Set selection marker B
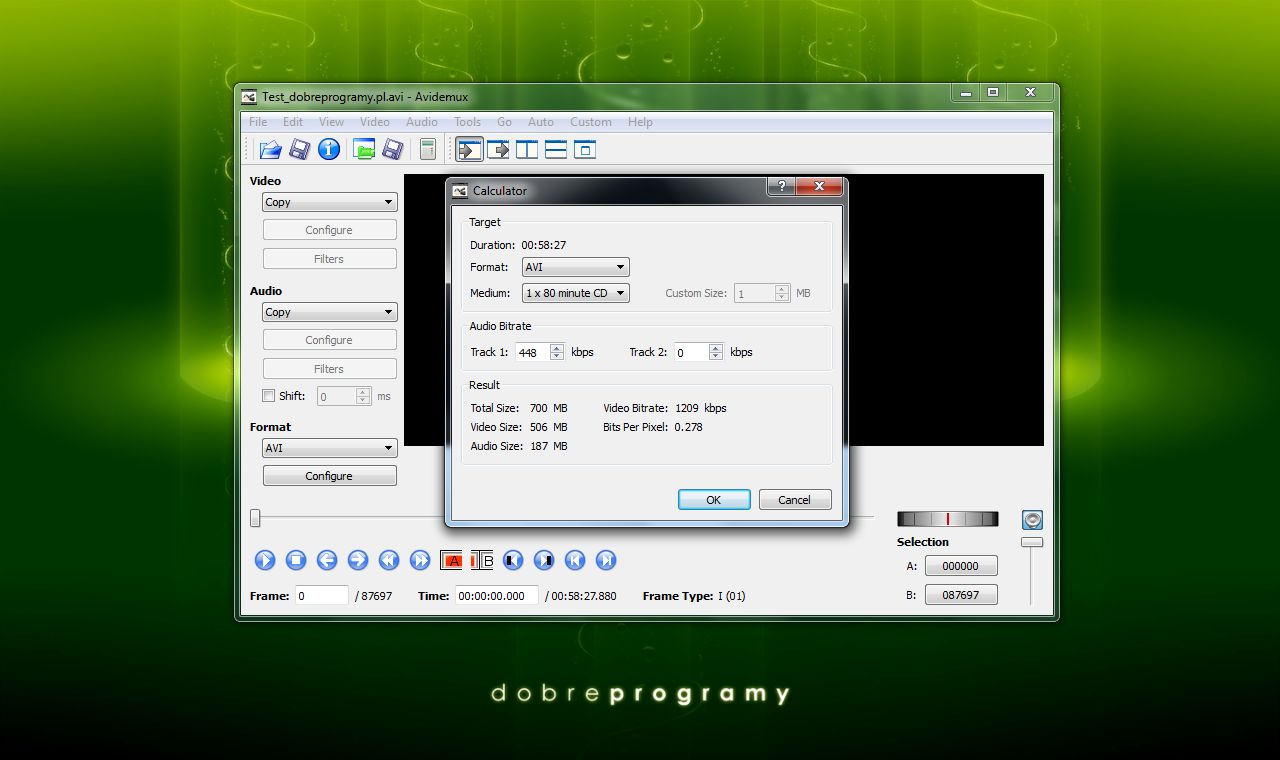 482,560
